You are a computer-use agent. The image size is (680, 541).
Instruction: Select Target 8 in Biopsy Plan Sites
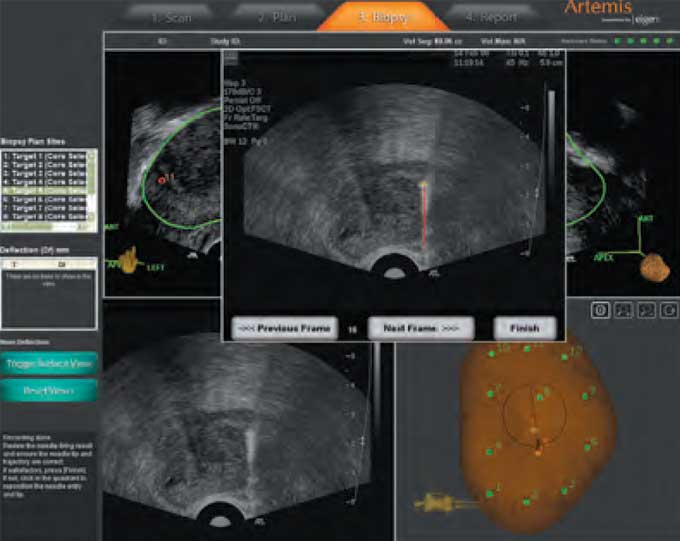pyautogui.click(x=45, y=216)
